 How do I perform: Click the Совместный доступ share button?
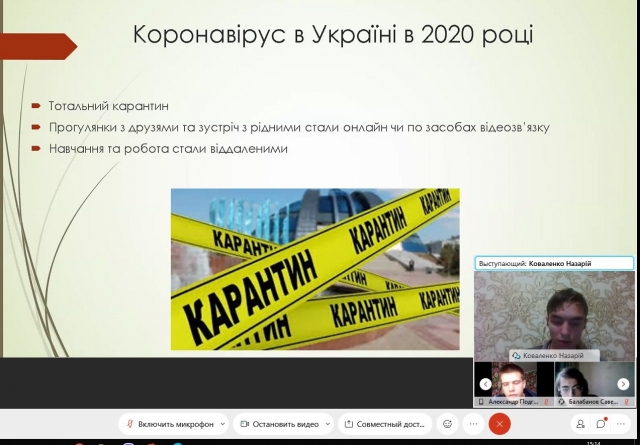coord(384,424)
